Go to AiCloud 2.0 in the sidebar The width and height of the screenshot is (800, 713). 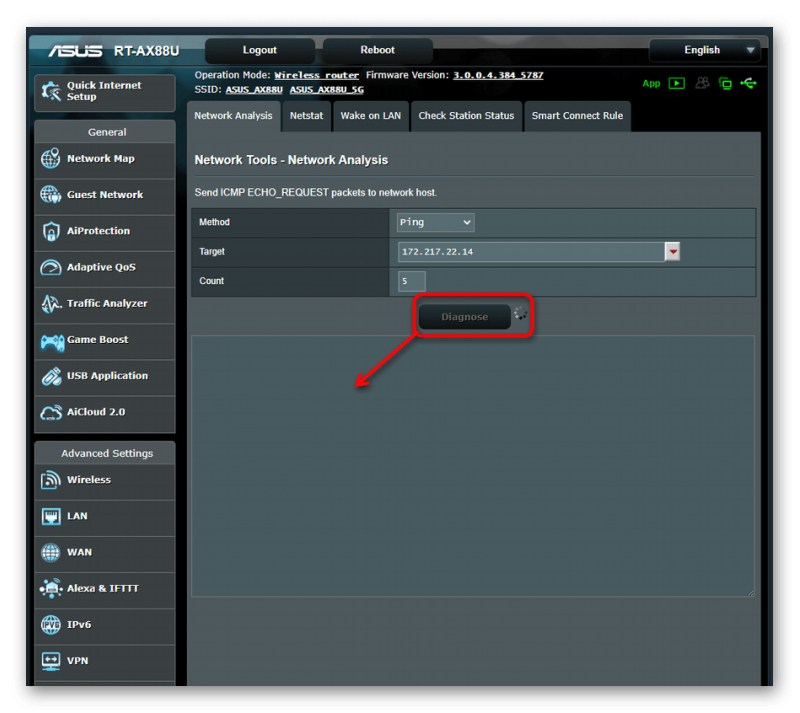(x=105, y=412)
